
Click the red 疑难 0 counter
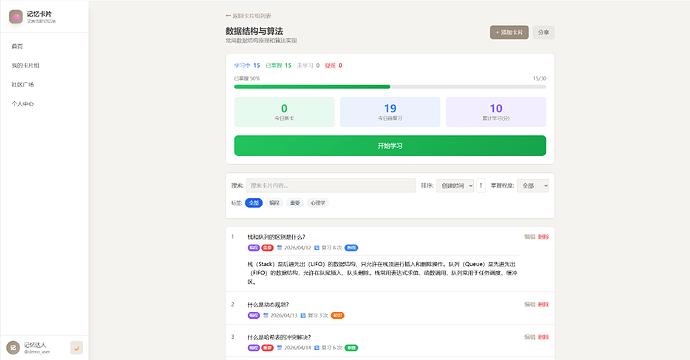(x=334, y=66)
